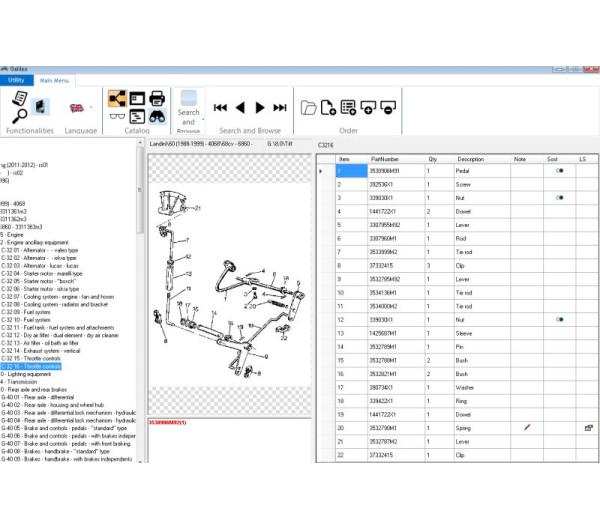Open the language flag dropdown

(x=79, y=107)
